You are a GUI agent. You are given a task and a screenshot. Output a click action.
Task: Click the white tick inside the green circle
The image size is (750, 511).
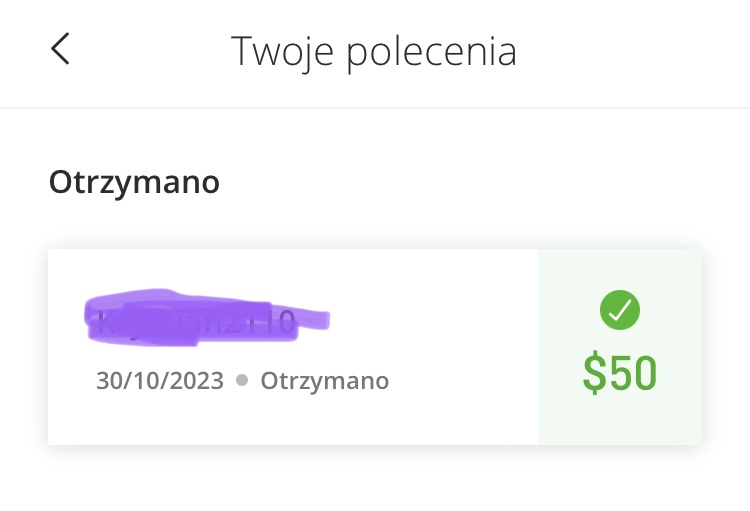620,310
